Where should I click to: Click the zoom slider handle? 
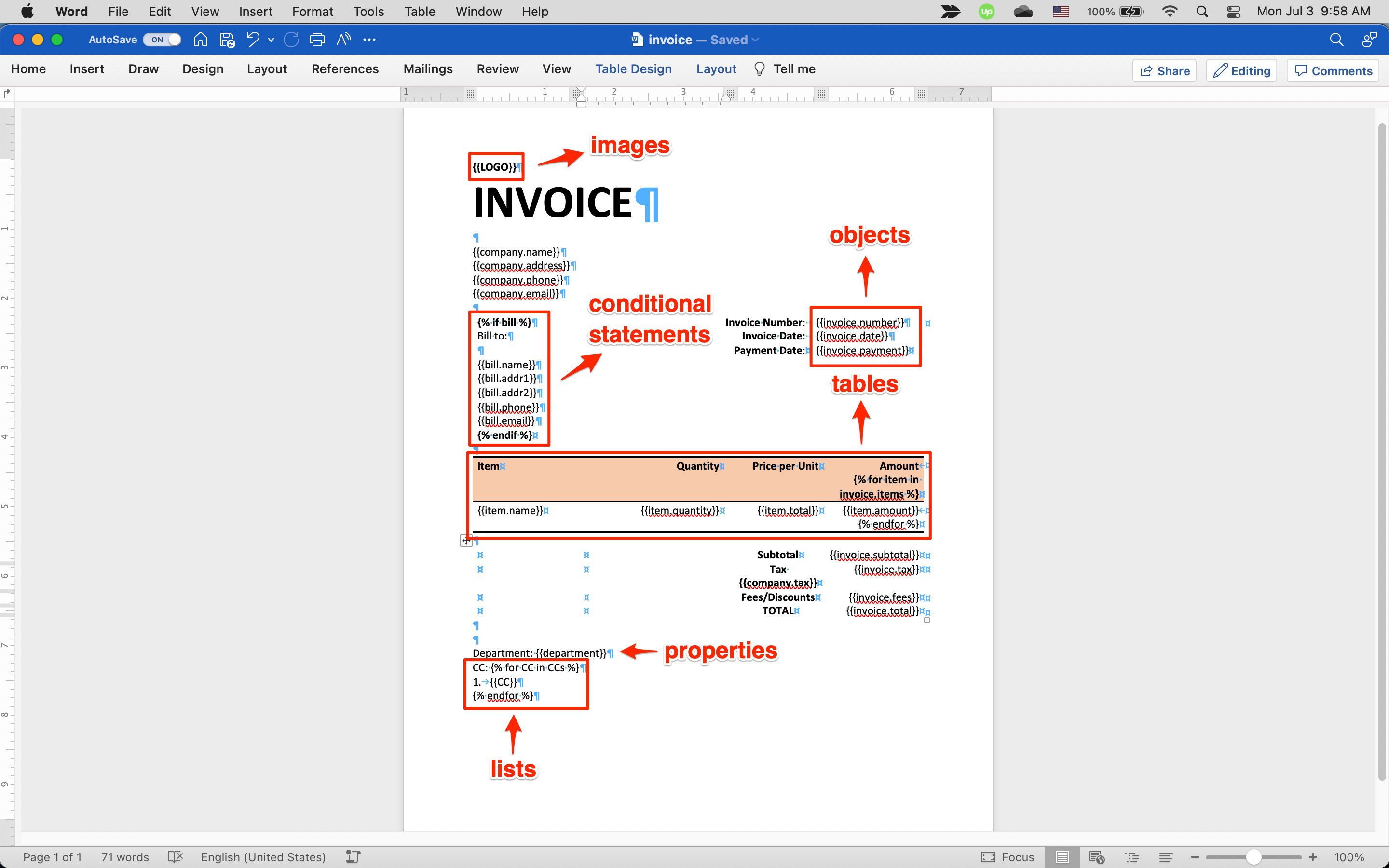1253,857
